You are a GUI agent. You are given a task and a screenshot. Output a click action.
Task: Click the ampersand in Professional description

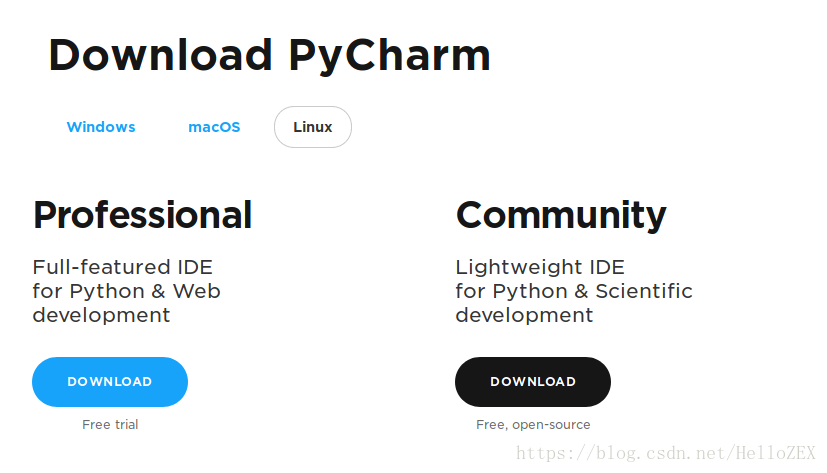tap(157, 292)
